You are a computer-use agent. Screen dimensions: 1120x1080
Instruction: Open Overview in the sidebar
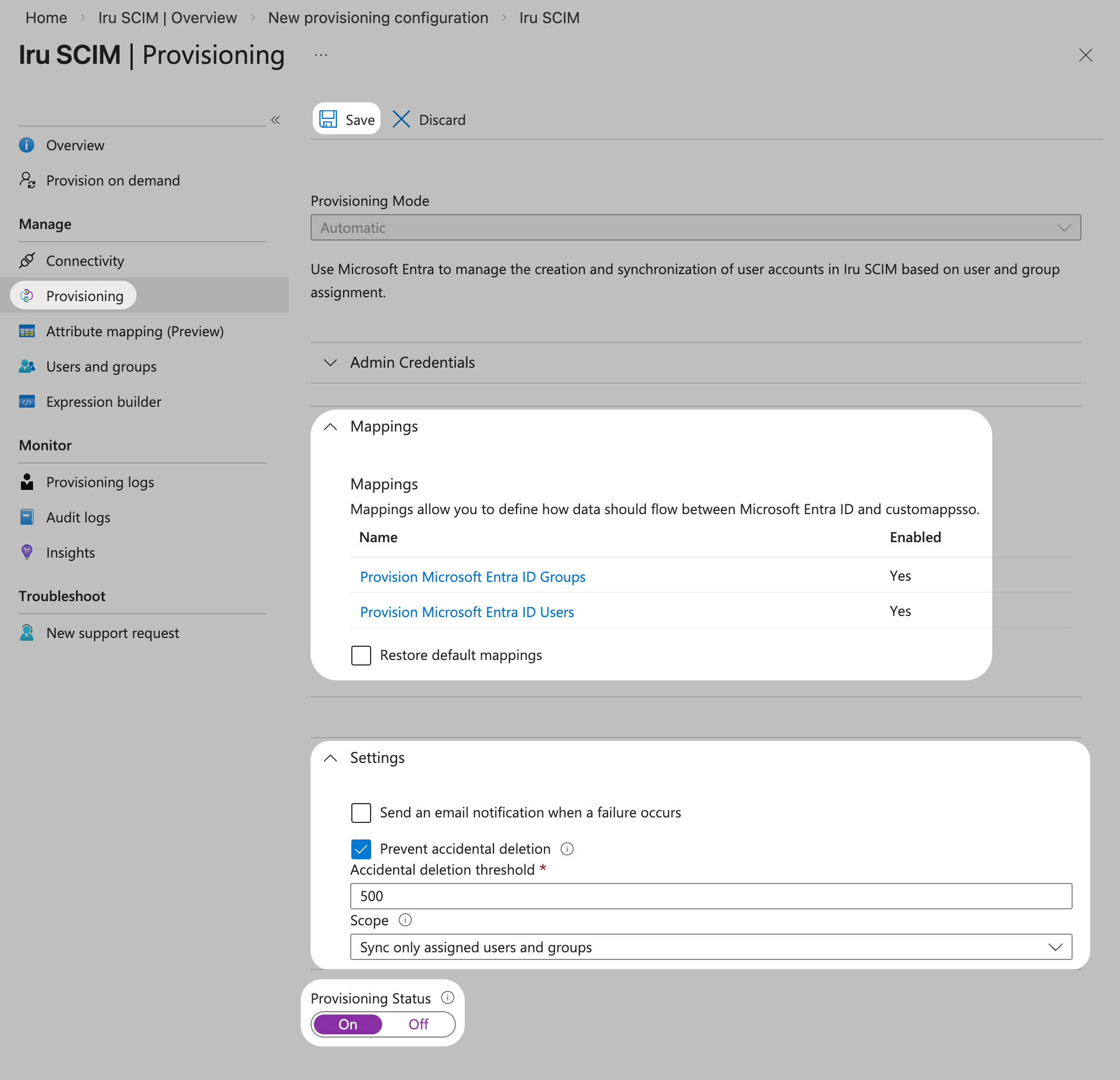click(x=75, y=145)
